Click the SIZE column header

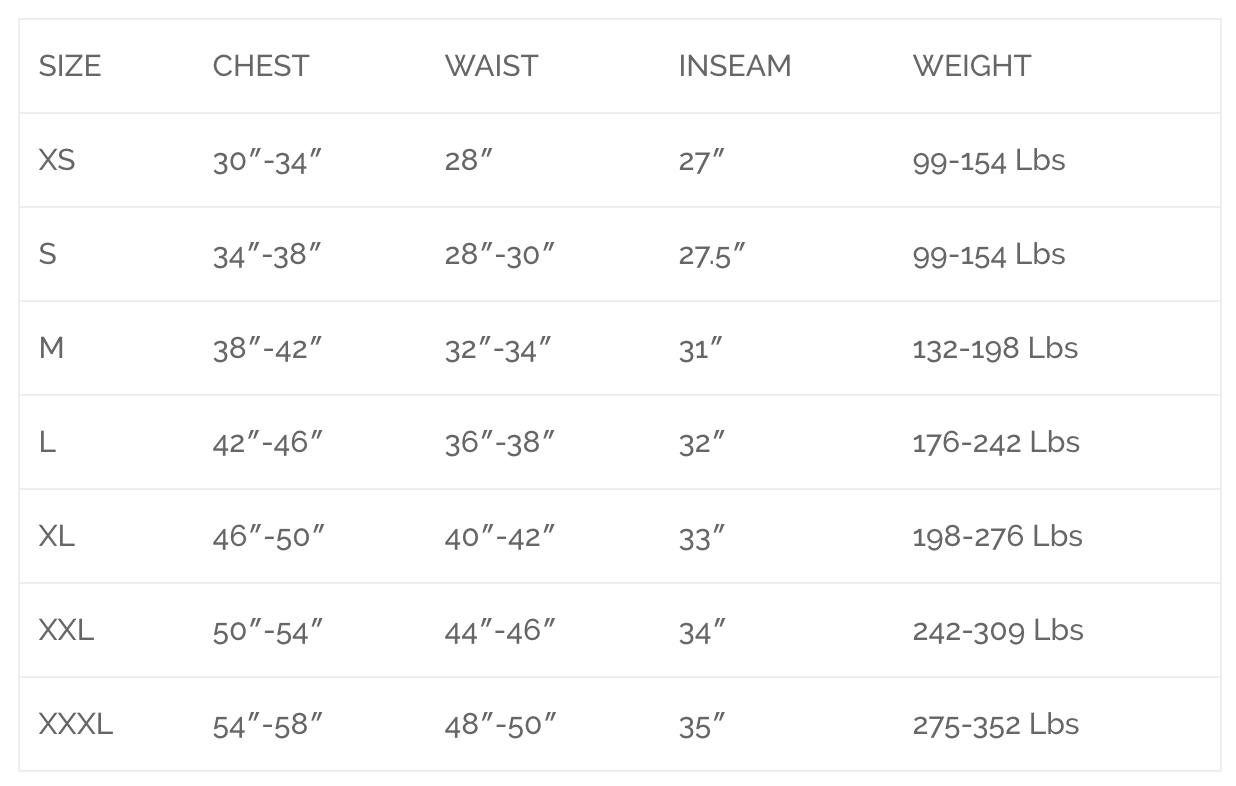(70, 66)
